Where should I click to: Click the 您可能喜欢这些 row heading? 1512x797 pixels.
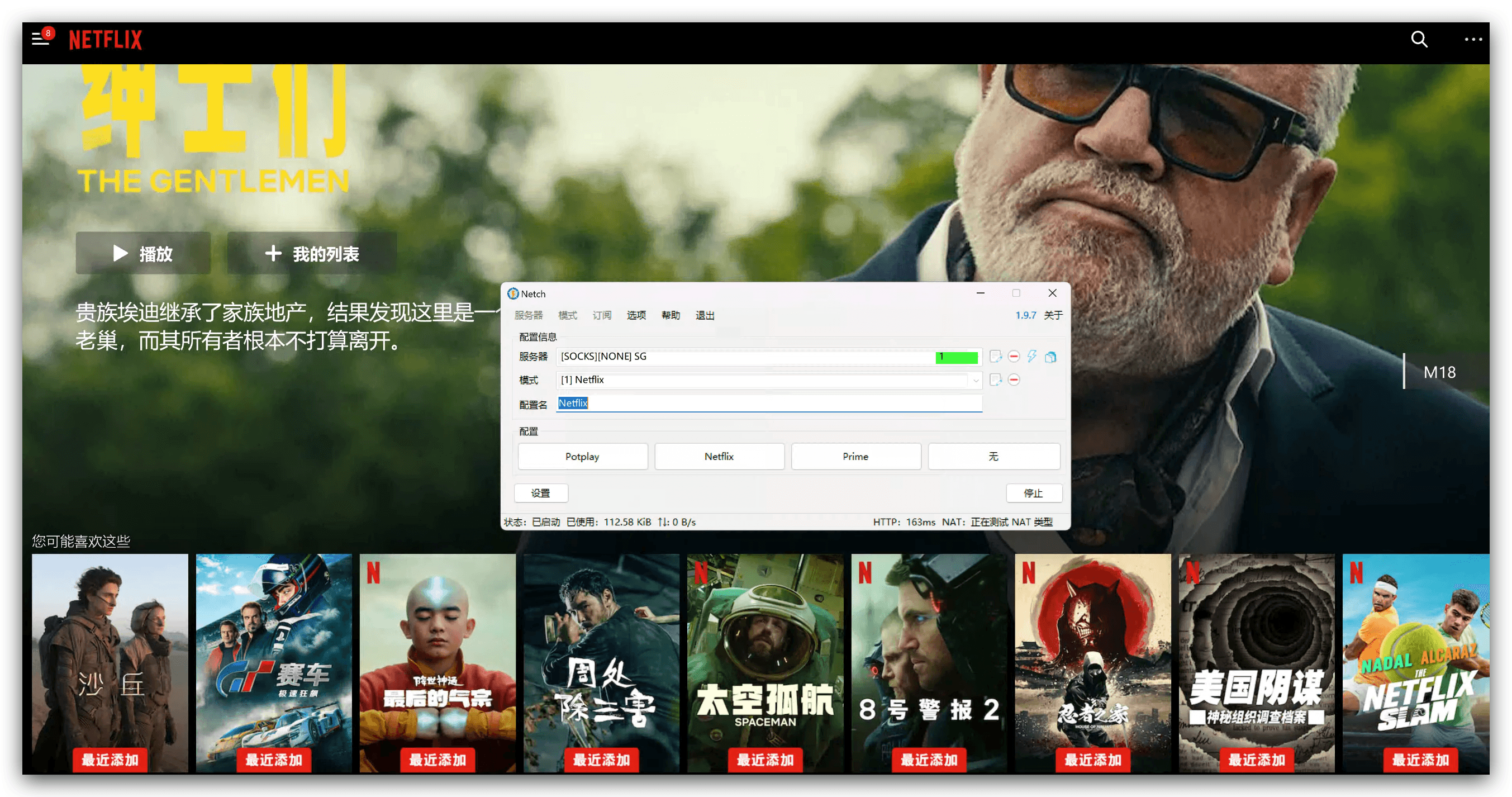tap(81, 541)
